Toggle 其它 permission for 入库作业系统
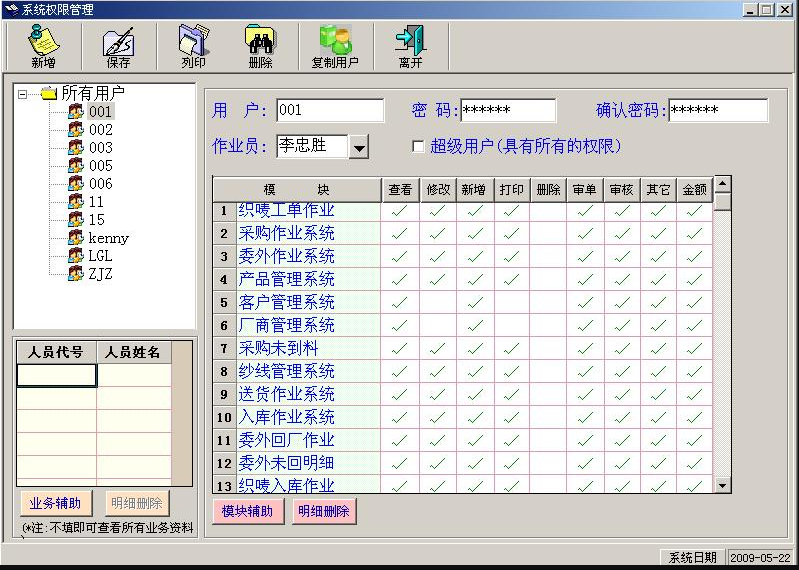 [x=658, y=417]
